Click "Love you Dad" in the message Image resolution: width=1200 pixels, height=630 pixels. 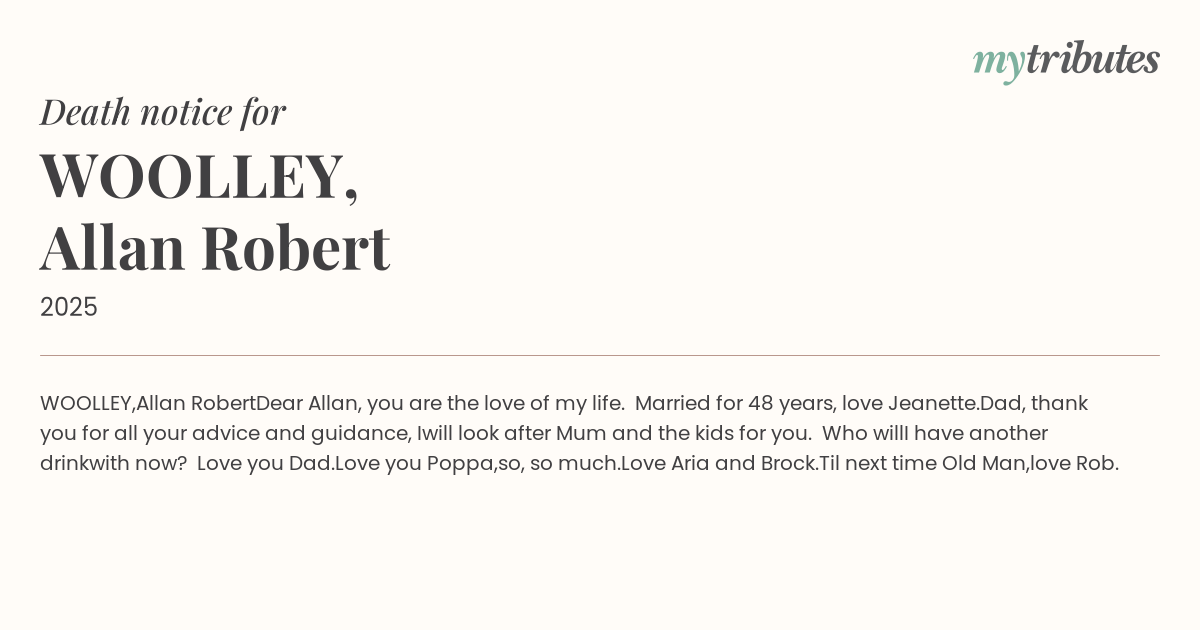[x=263, y=464]
